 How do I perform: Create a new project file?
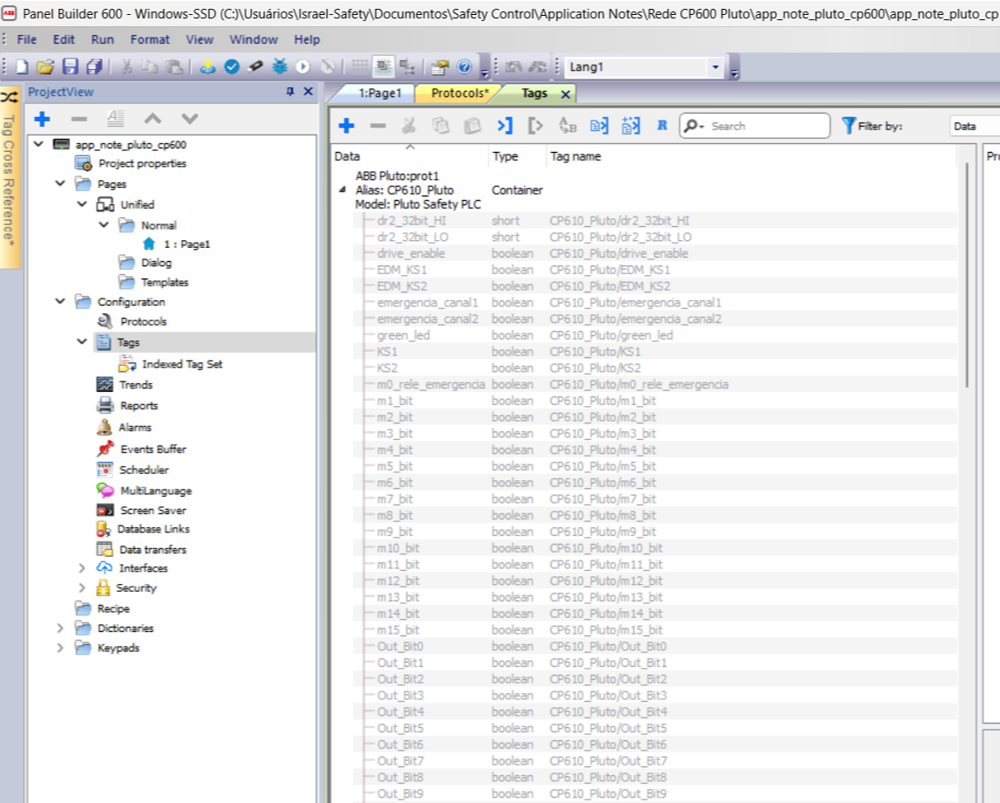(22, 66)
